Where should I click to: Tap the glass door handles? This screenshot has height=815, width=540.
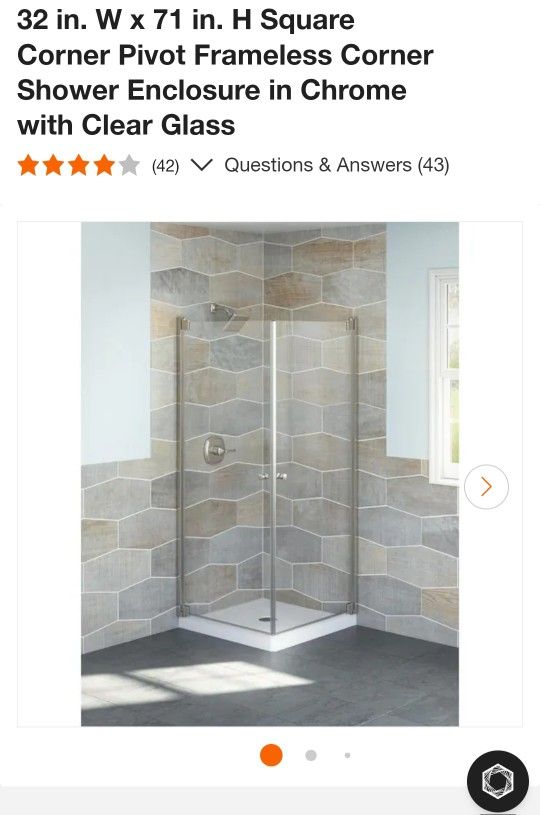tap(273, 476)
